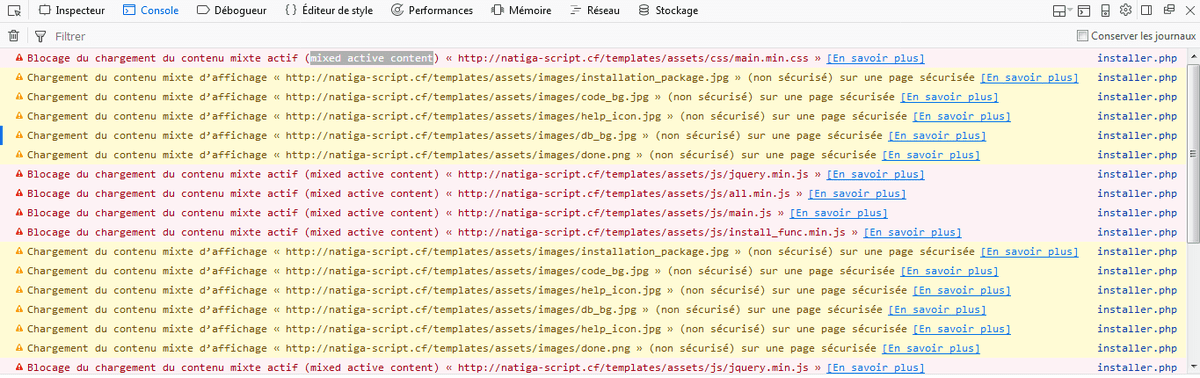Screen dimensions: 1200x378
Task: Click highlighted text 'mixed active content'
Action: tap(371, 58)
